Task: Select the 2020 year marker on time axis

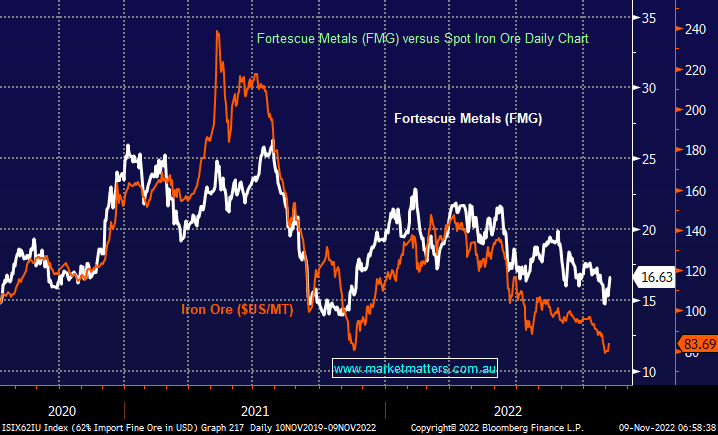Action: [x=61, y=410]
